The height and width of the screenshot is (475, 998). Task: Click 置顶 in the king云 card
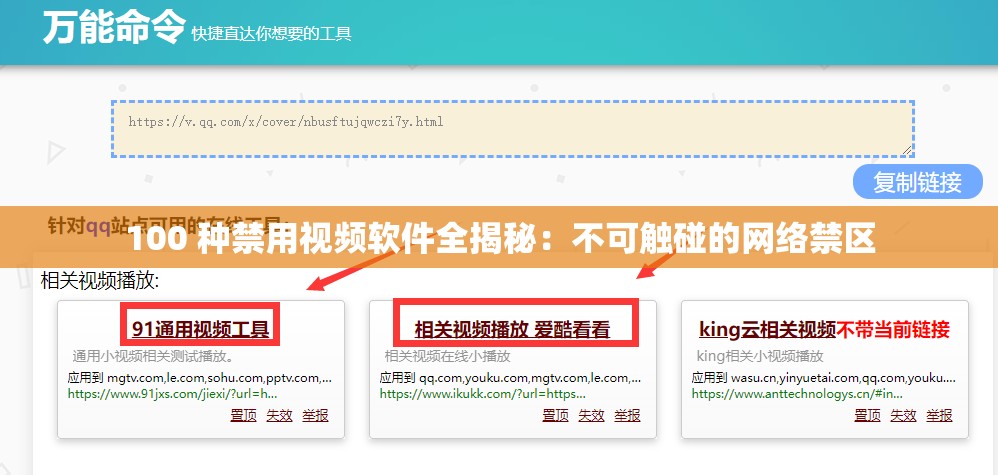[x=867, y=416]
